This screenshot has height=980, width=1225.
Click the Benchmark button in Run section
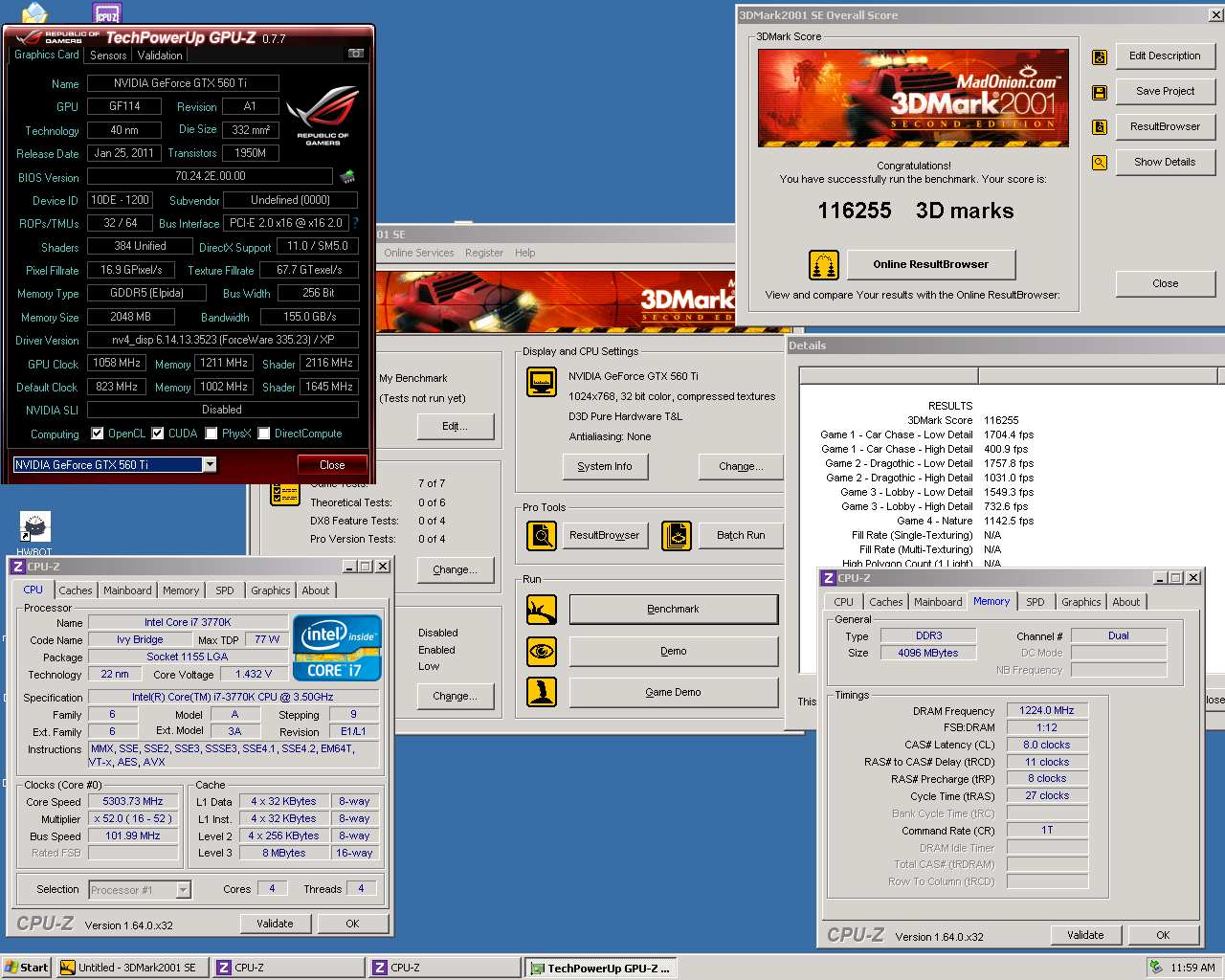tap(674, 610)
